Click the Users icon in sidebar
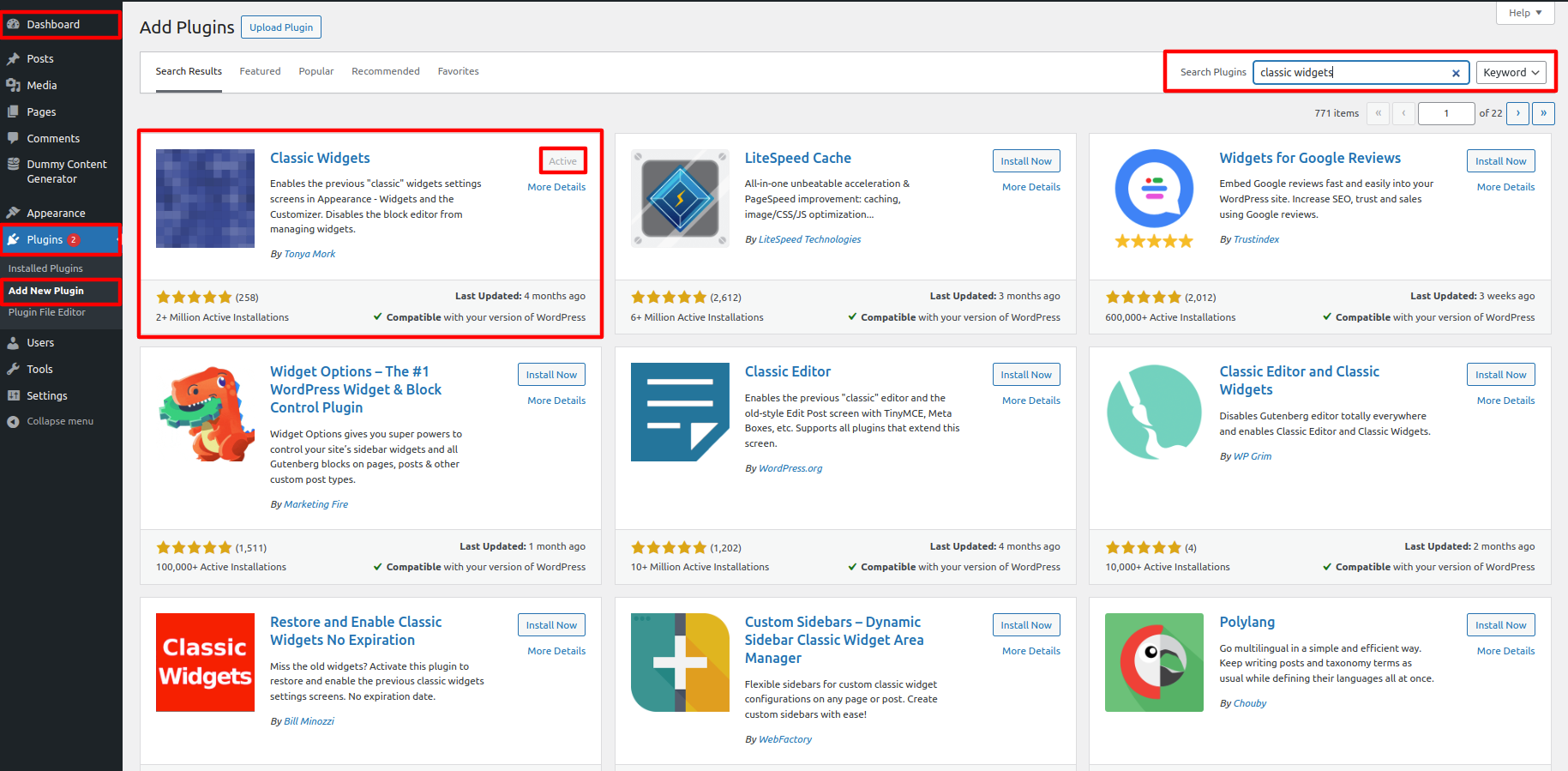Screen dimensions: 1568x771 pyautogui.click(x=13, y=342)
